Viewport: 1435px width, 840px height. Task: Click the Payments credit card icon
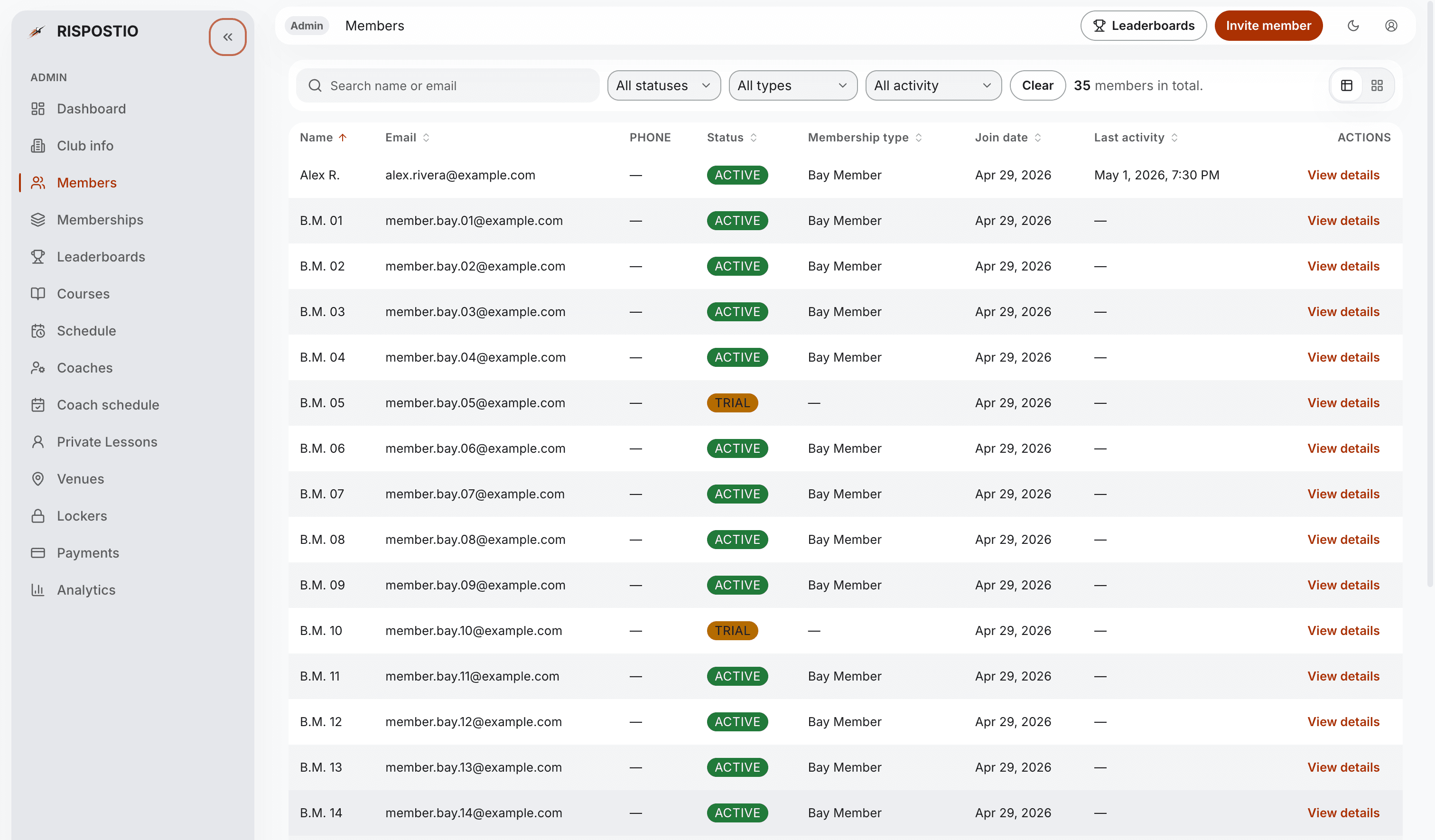[37, 553]
